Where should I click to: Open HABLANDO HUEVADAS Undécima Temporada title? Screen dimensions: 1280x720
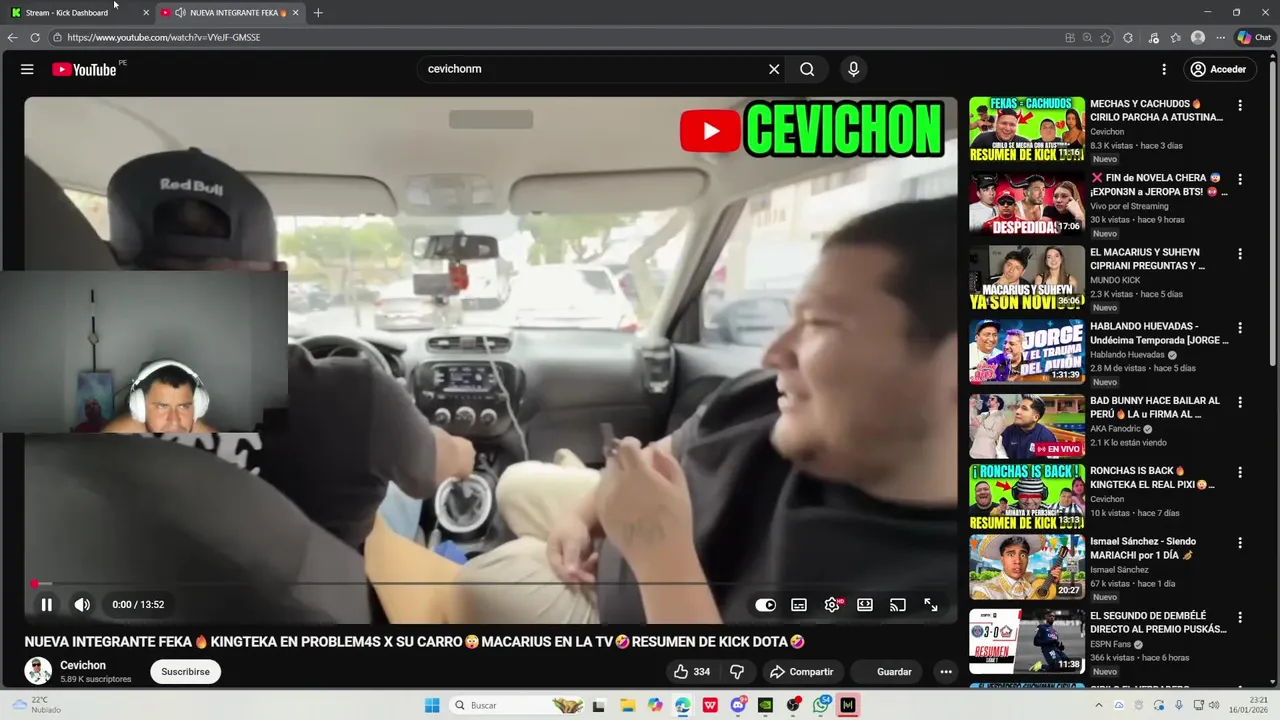coord(1159,333)
